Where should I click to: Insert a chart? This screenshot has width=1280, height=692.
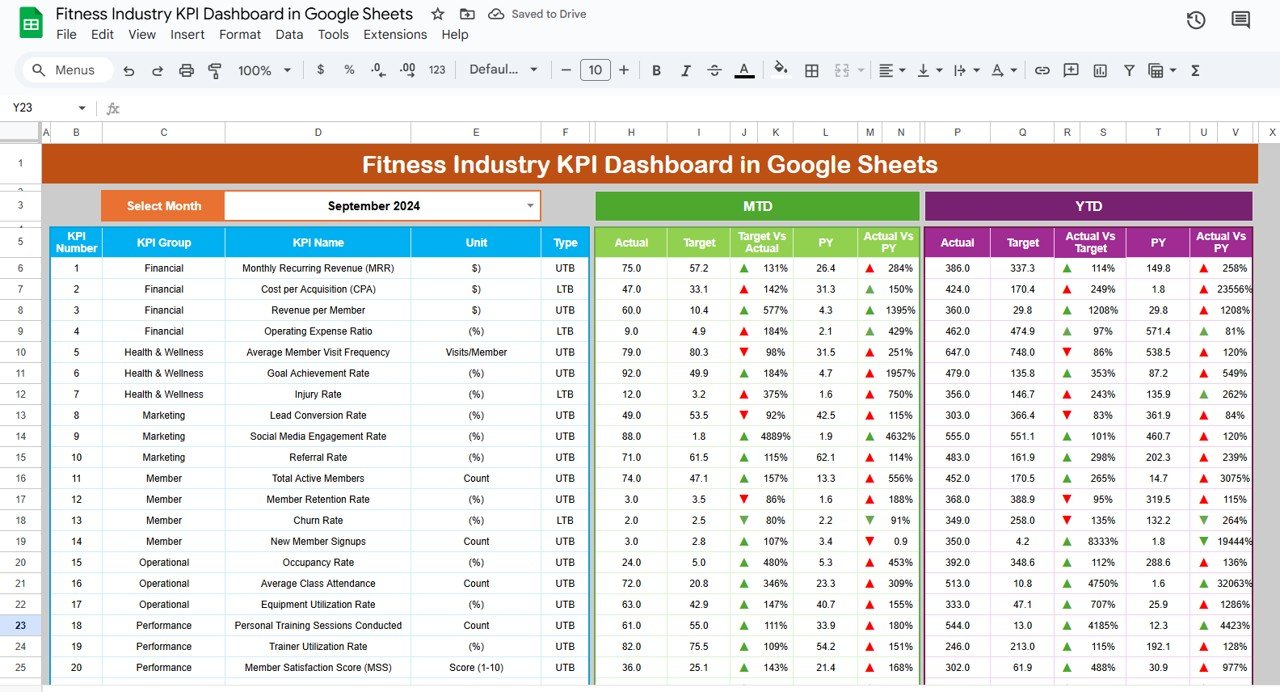pos(1100,70)
